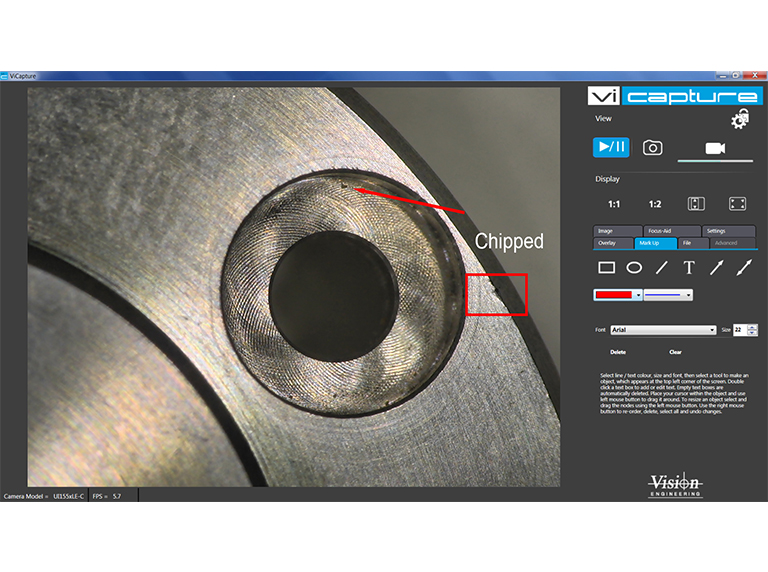Toggle live play/pause video feed
The width and height of the screenshot is (768, 572).
pyautogui.click(x=611, y=147)
